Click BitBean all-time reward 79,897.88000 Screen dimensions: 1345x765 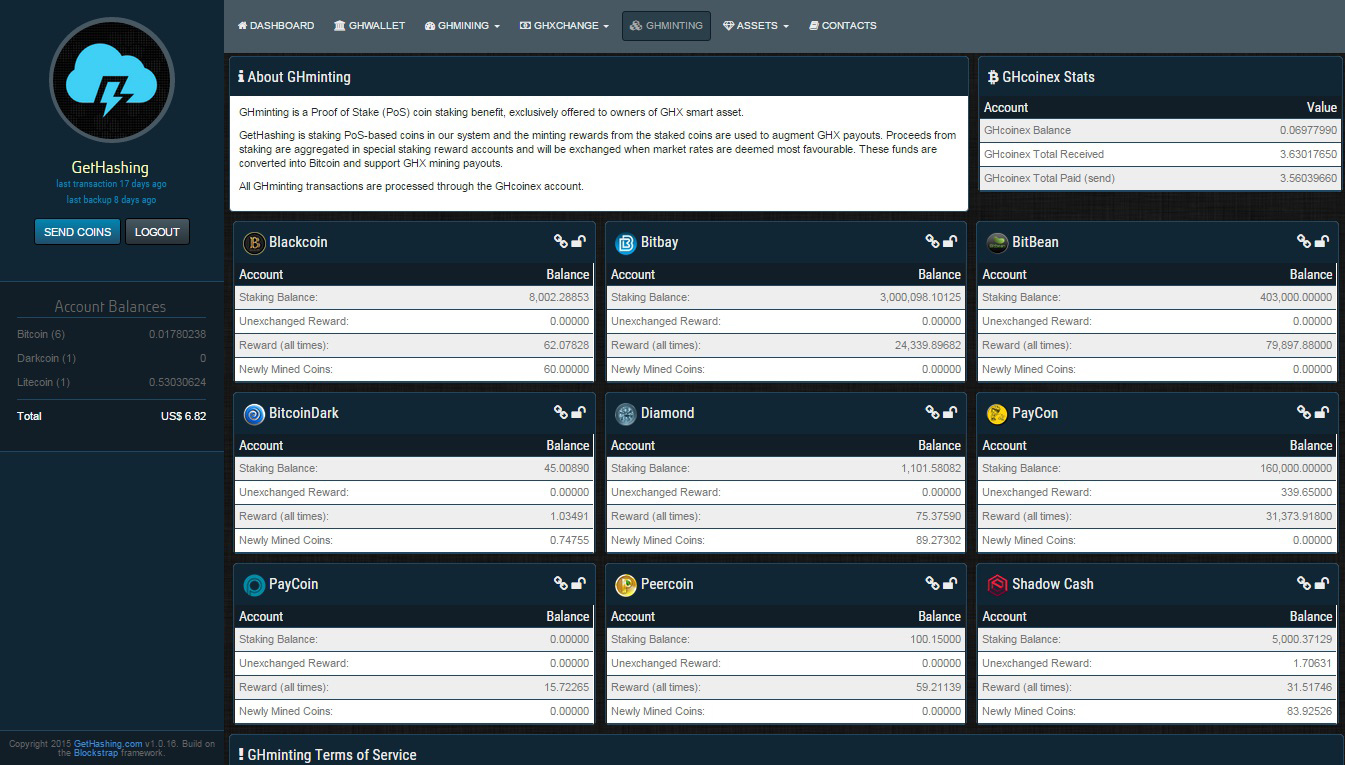pyautogui.click(x=1298, y=345)
